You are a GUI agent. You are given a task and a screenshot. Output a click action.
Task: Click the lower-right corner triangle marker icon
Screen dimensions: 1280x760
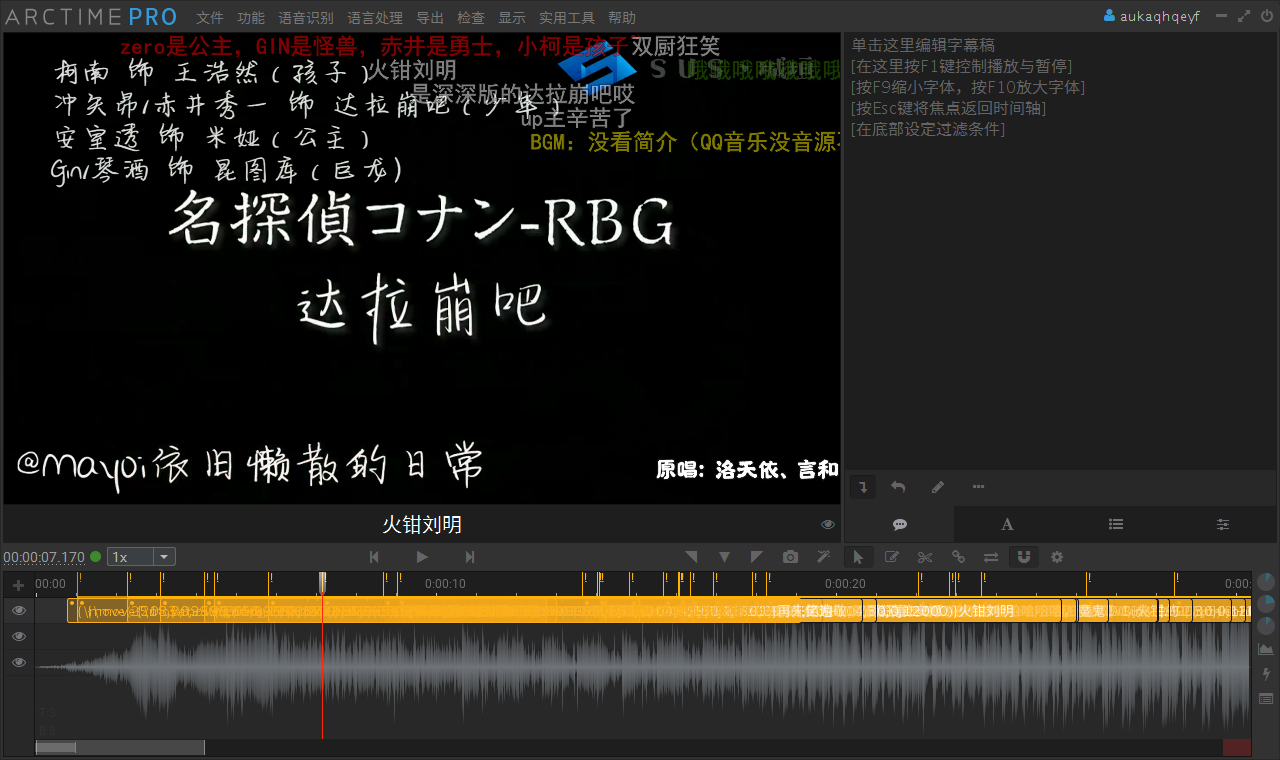691,557
